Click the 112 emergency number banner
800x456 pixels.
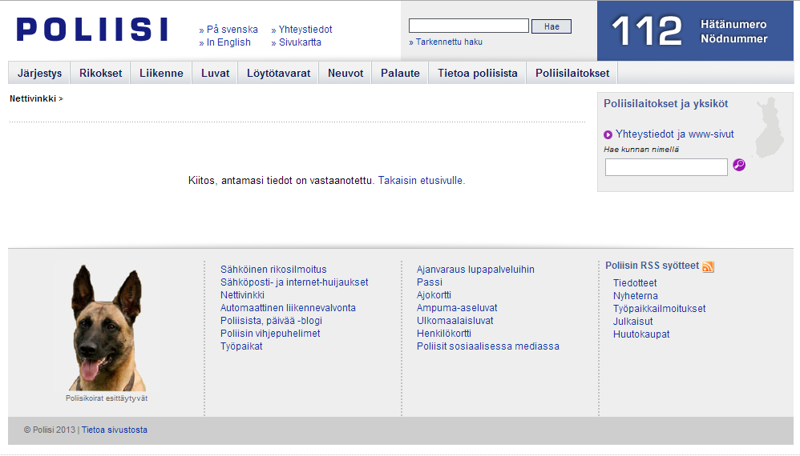pos(695,31)
